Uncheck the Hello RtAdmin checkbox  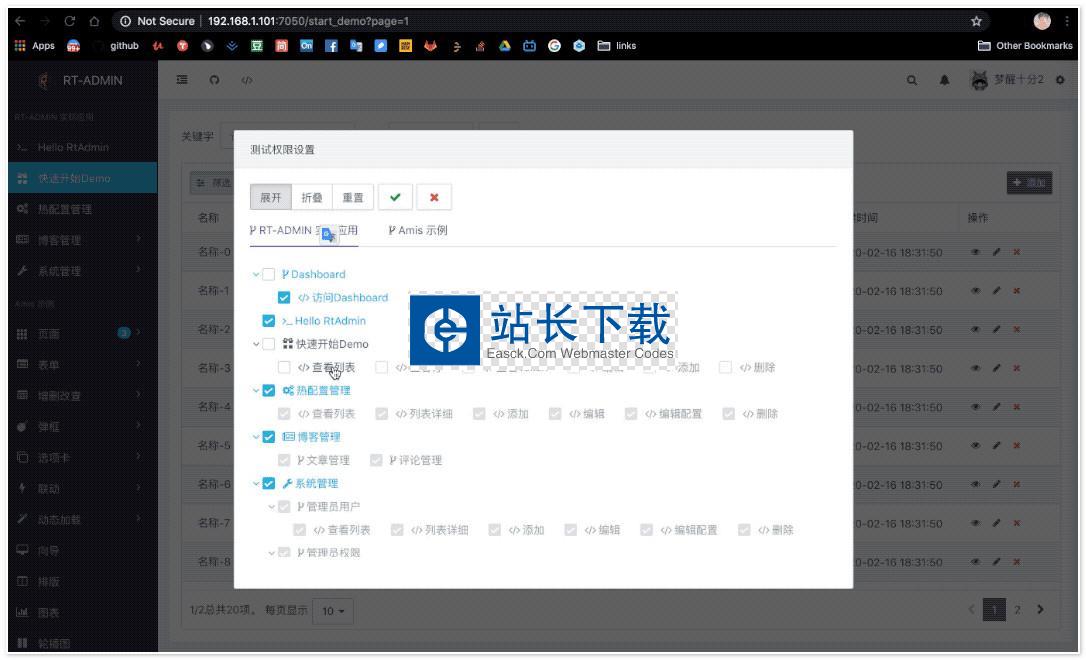point(268,321)
